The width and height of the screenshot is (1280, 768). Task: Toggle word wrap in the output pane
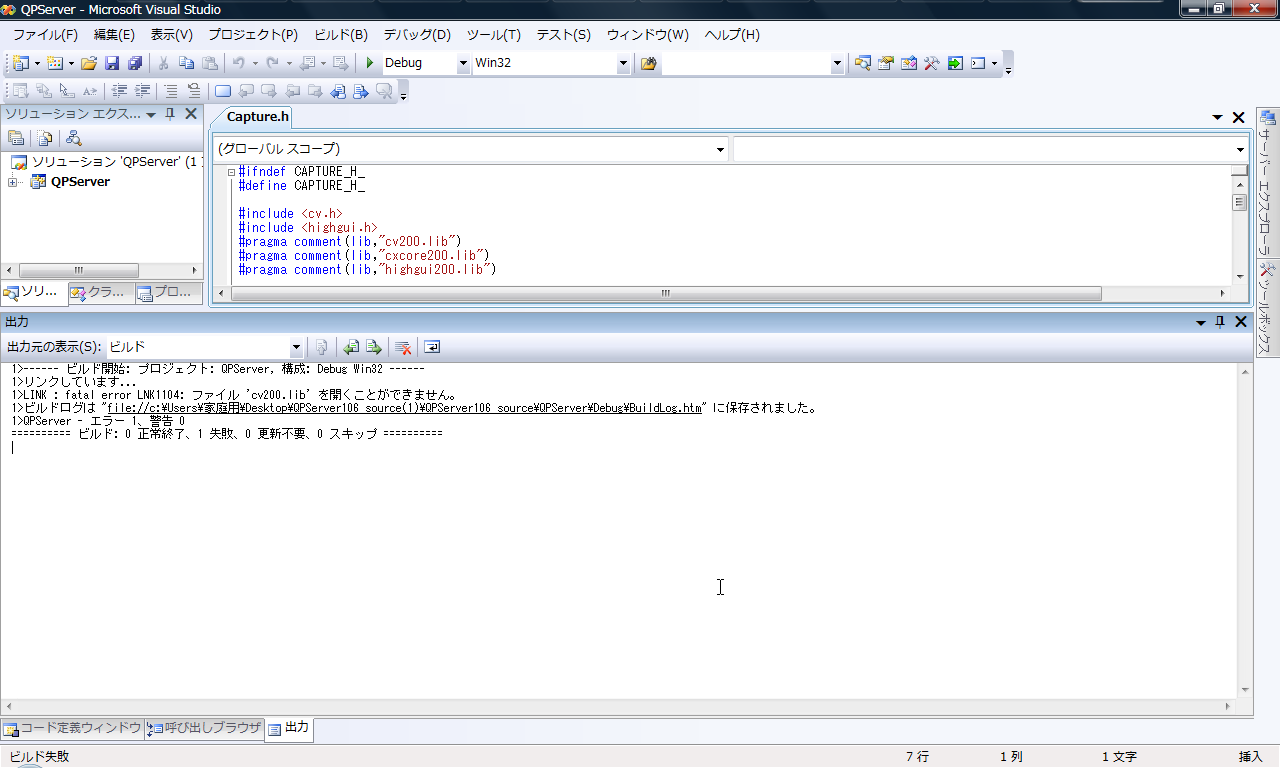432,347
